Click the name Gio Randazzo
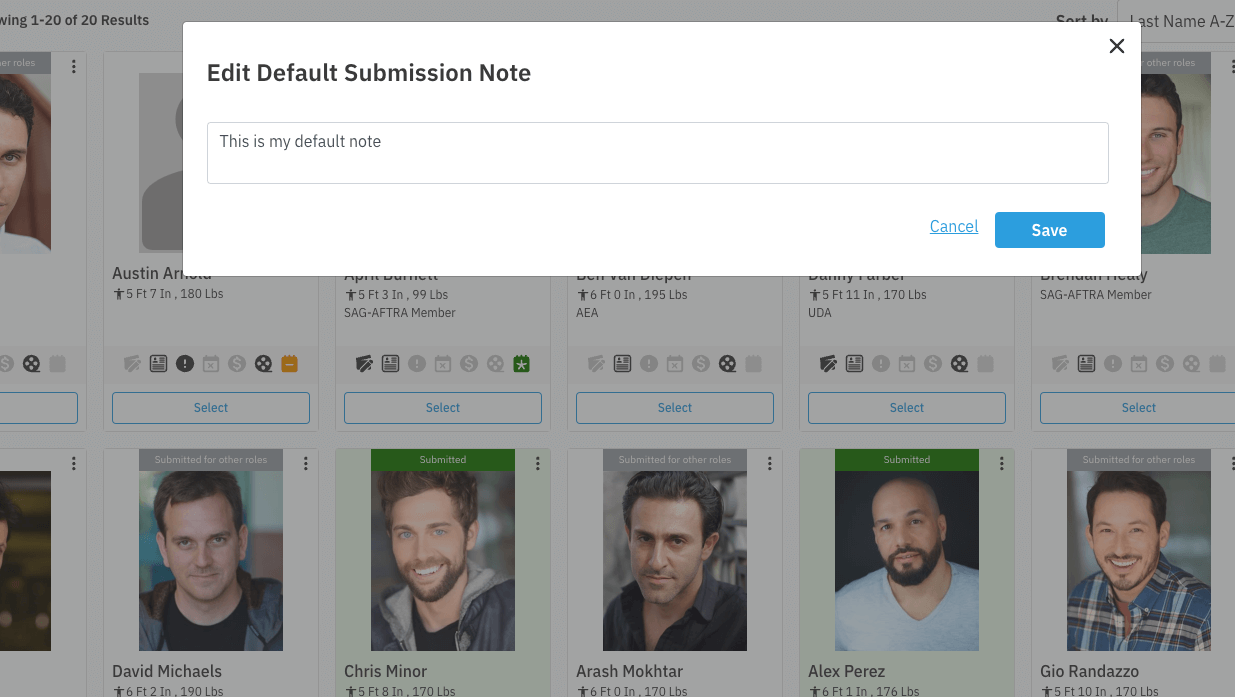Image resolution: width=1235 pixels, height=697 pixels. [x=1089, y=671]
